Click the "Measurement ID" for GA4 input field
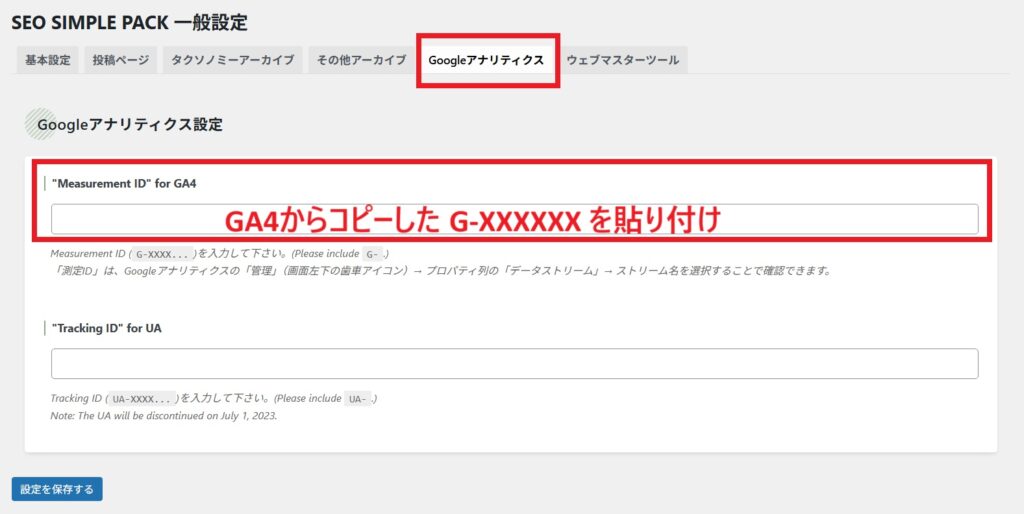Viewport: 1024px width, 514px height. 515,219
